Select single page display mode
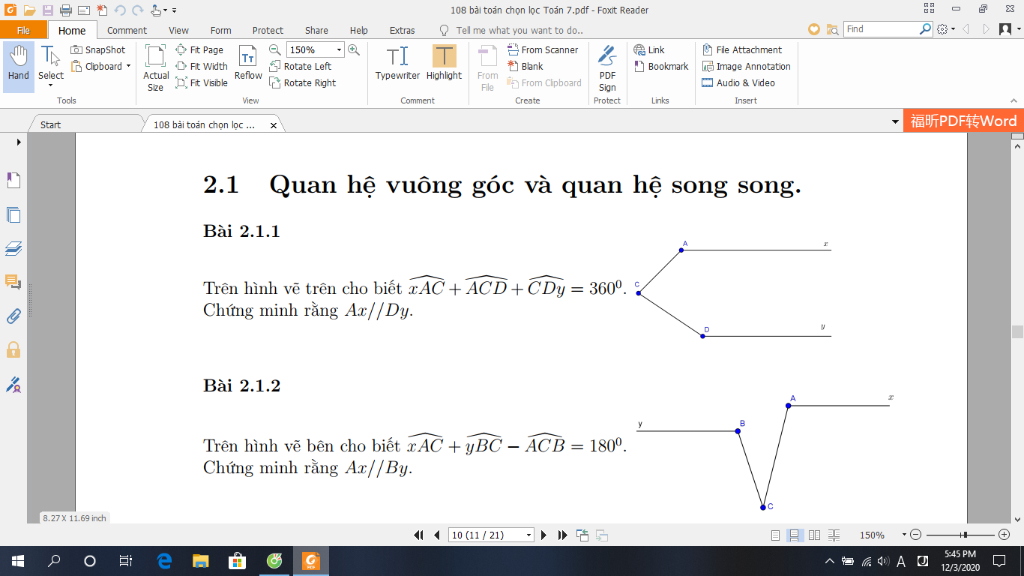 coord(775,536)
